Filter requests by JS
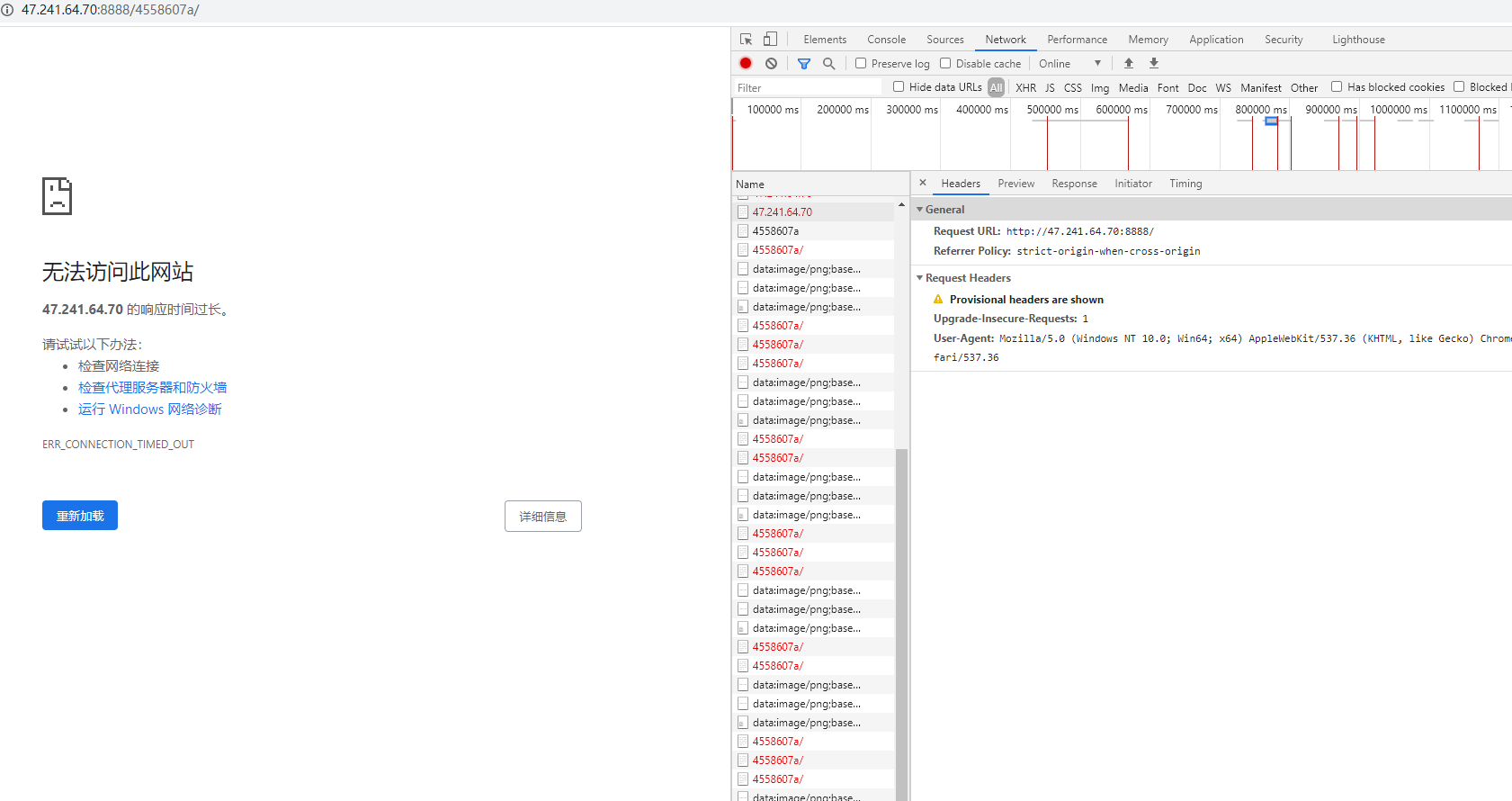This screenshot has width=1512, height=801. [x=1050, y=87]
